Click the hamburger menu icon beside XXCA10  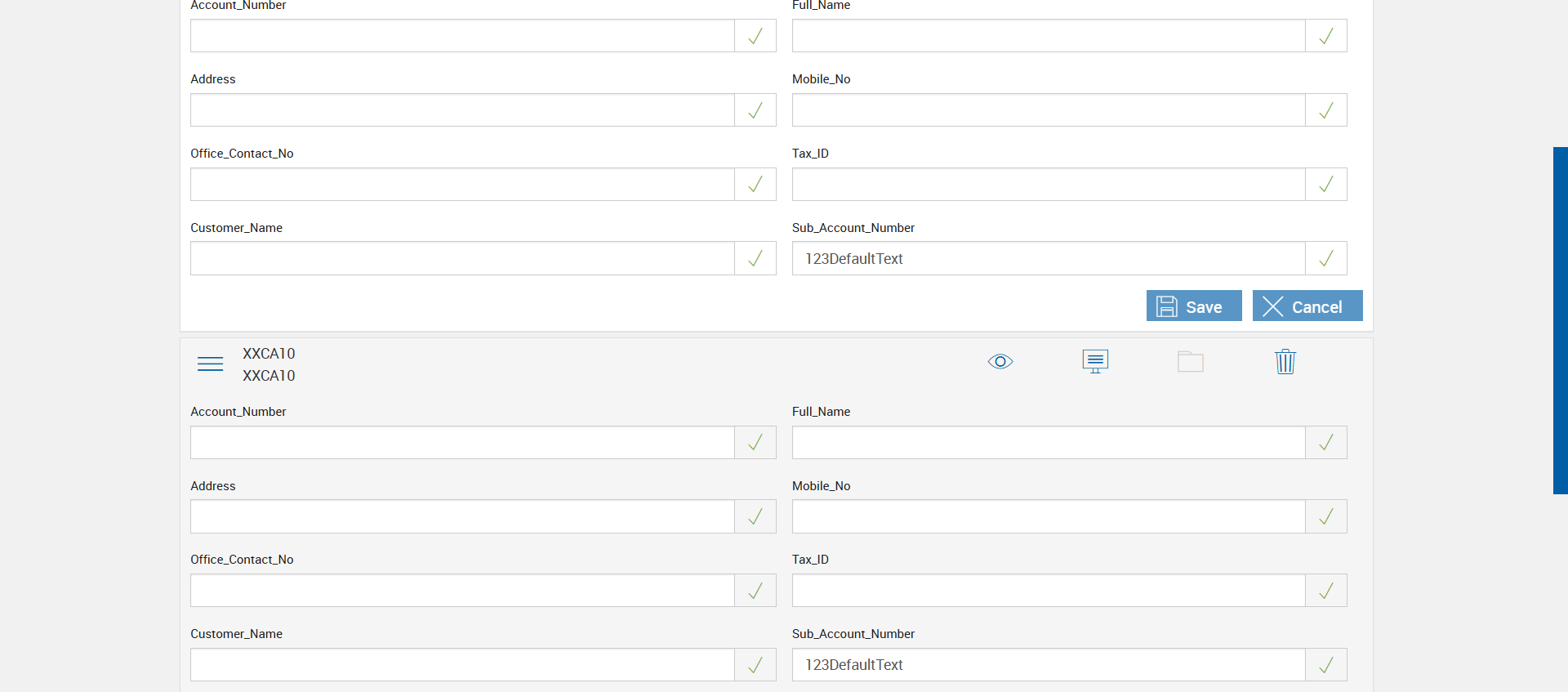210,364
